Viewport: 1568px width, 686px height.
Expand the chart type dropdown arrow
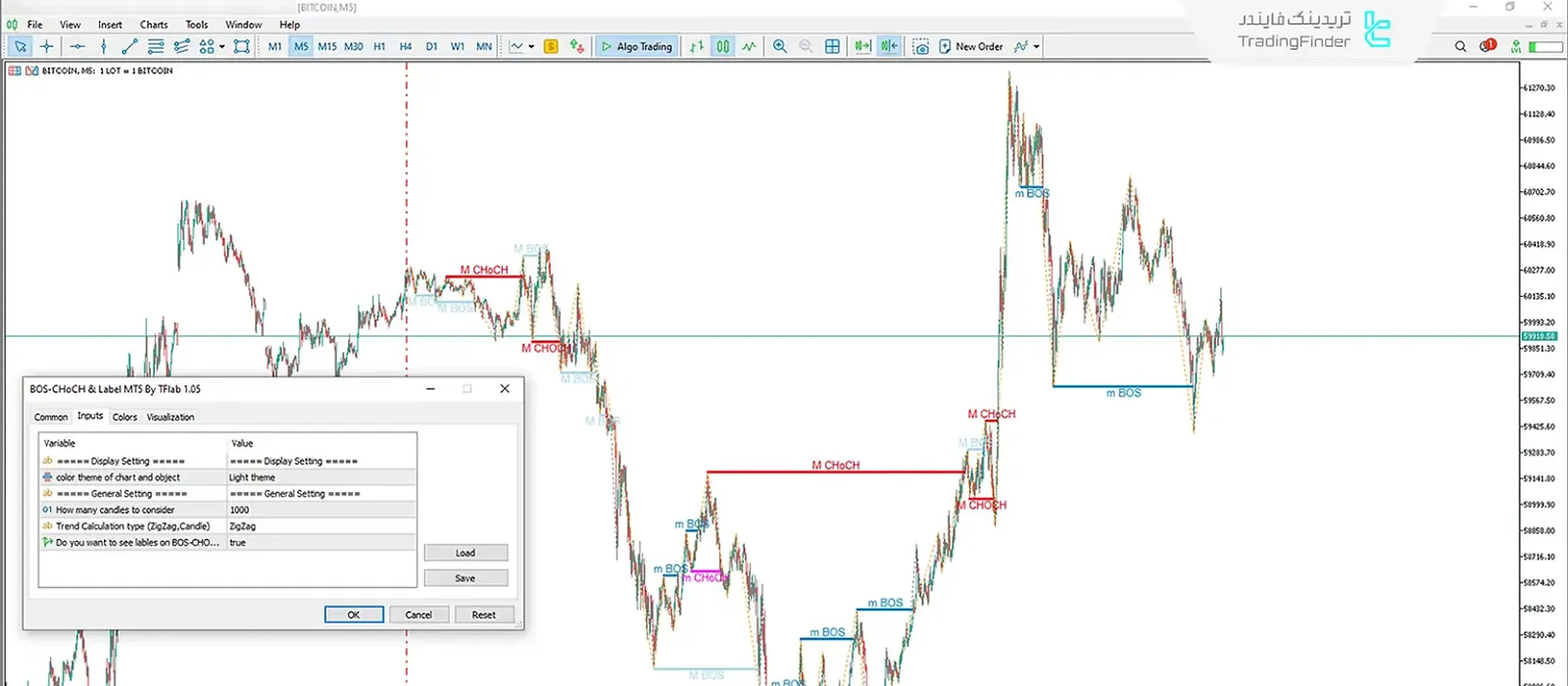[x=531, y=46]
